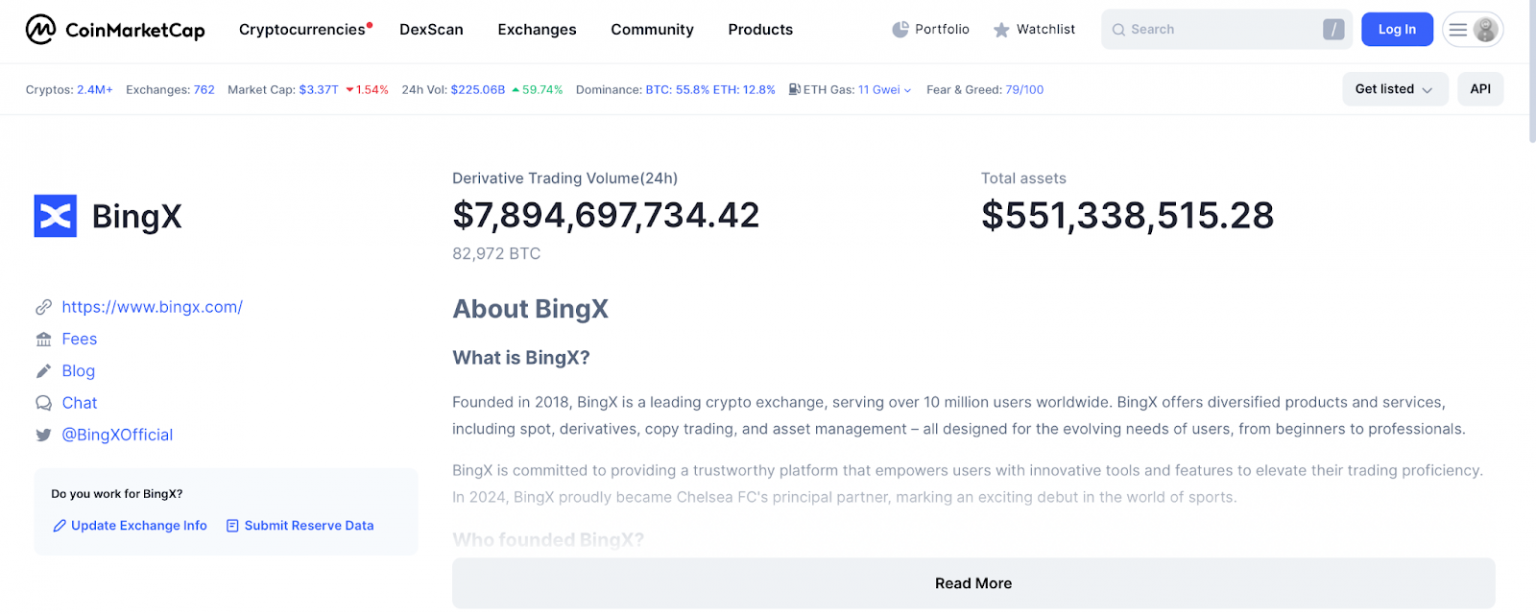Click the Watchlist star icon
This screenshot has height=614, width=1536.
click(x=1001, y=30)
